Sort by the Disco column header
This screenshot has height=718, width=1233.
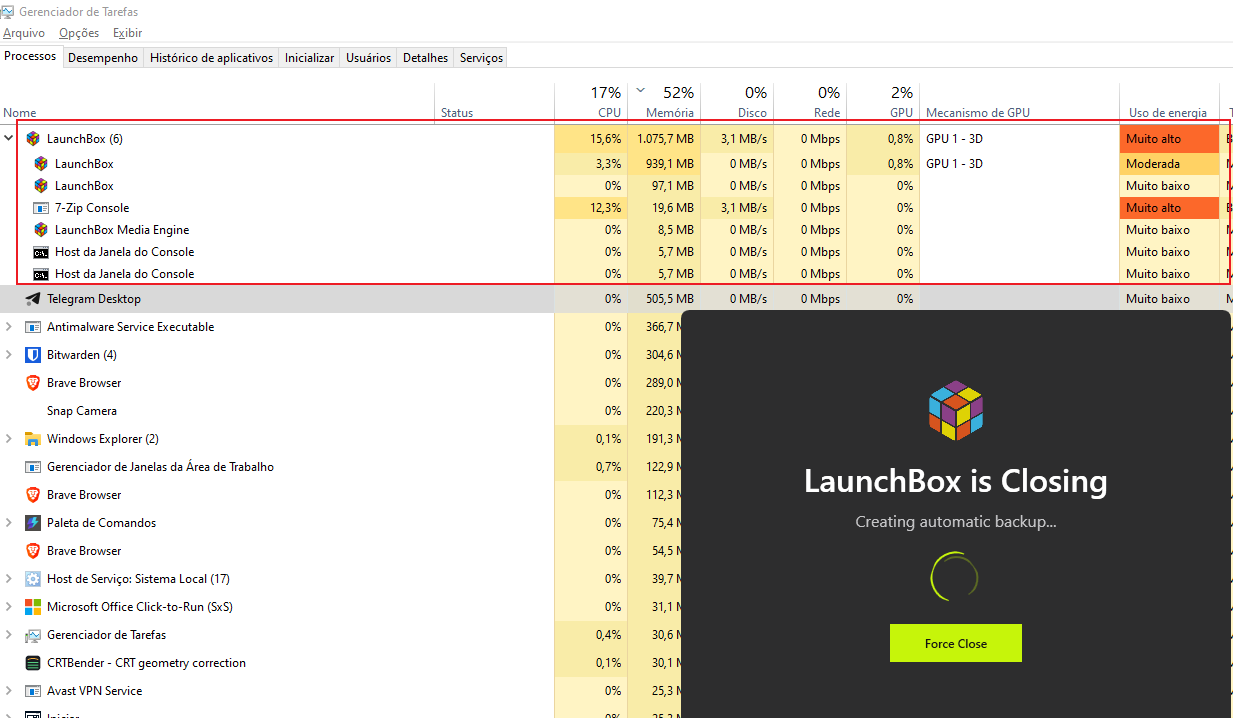point(737,102)
